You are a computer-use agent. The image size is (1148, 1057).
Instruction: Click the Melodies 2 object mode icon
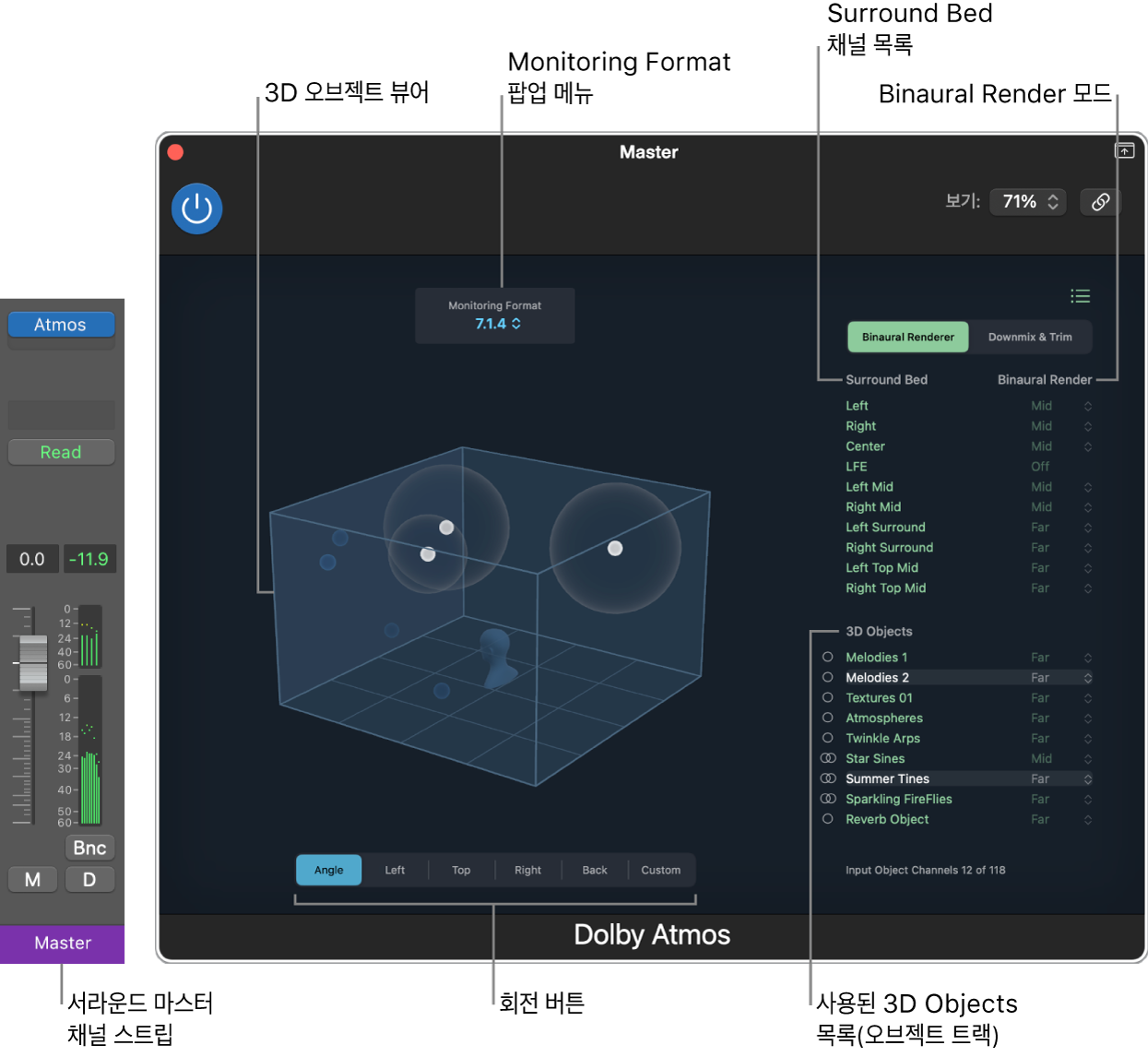pos(827,678)
